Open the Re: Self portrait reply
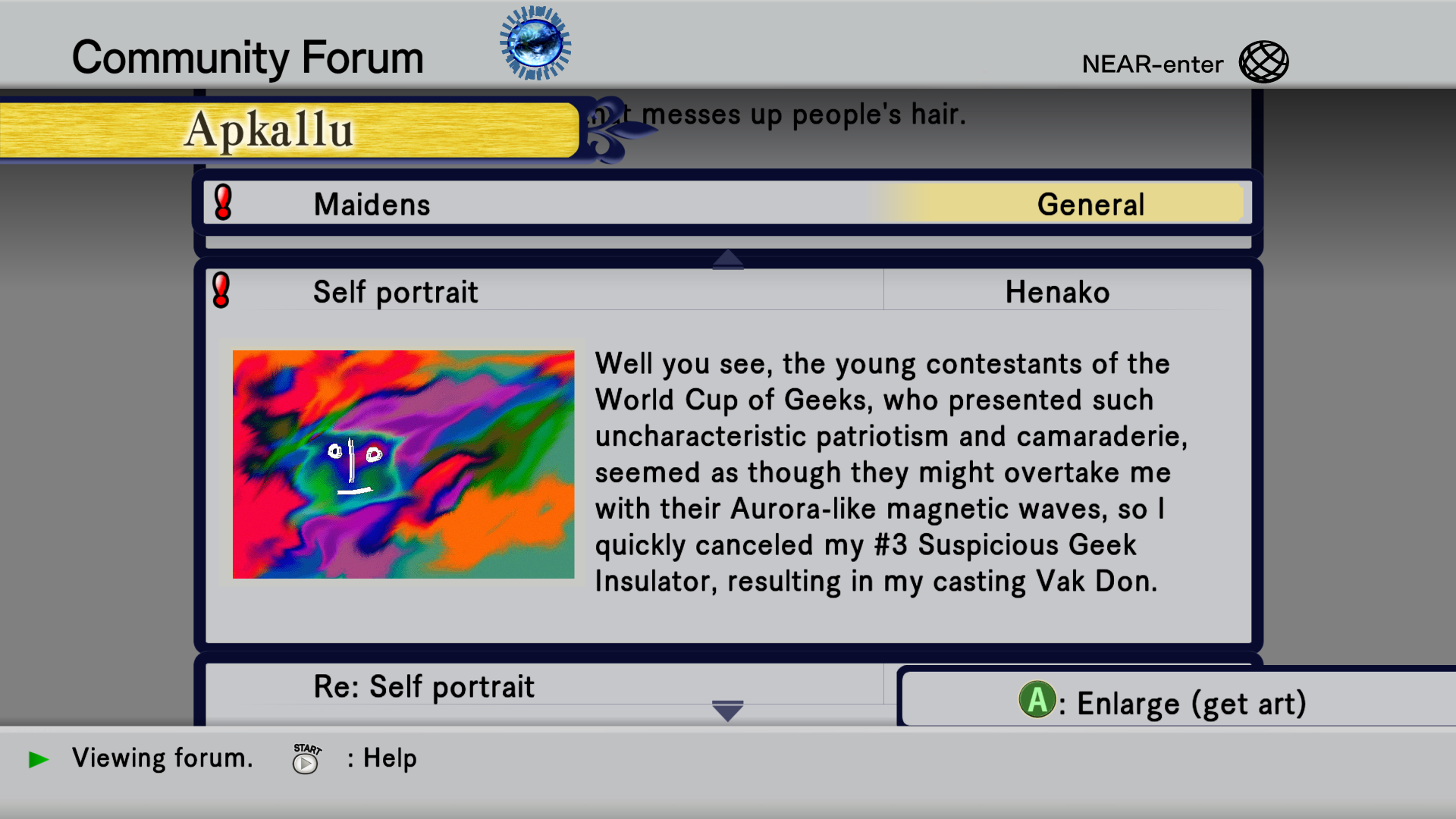This screenshot has height=819, width=1456. (424, 687)
